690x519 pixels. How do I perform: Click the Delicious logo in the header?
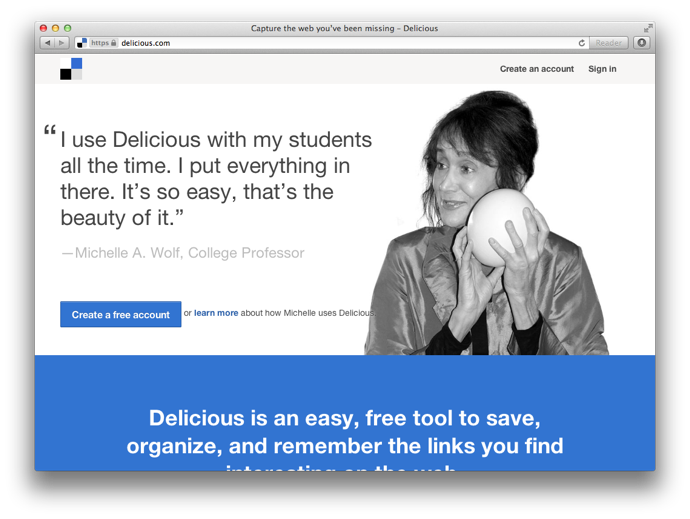coord(71,69)
